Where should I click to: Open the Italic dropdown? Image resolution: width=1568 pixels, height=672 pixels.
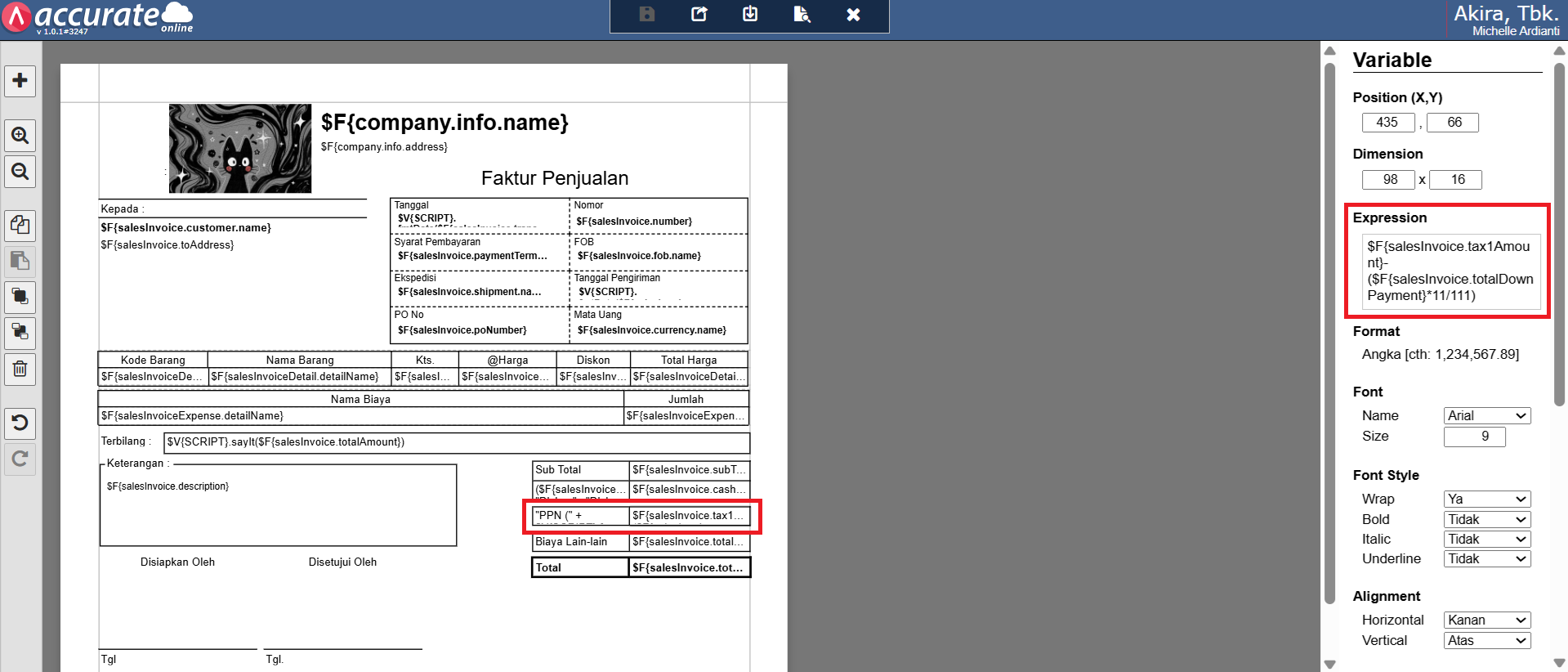point(1486,539)
